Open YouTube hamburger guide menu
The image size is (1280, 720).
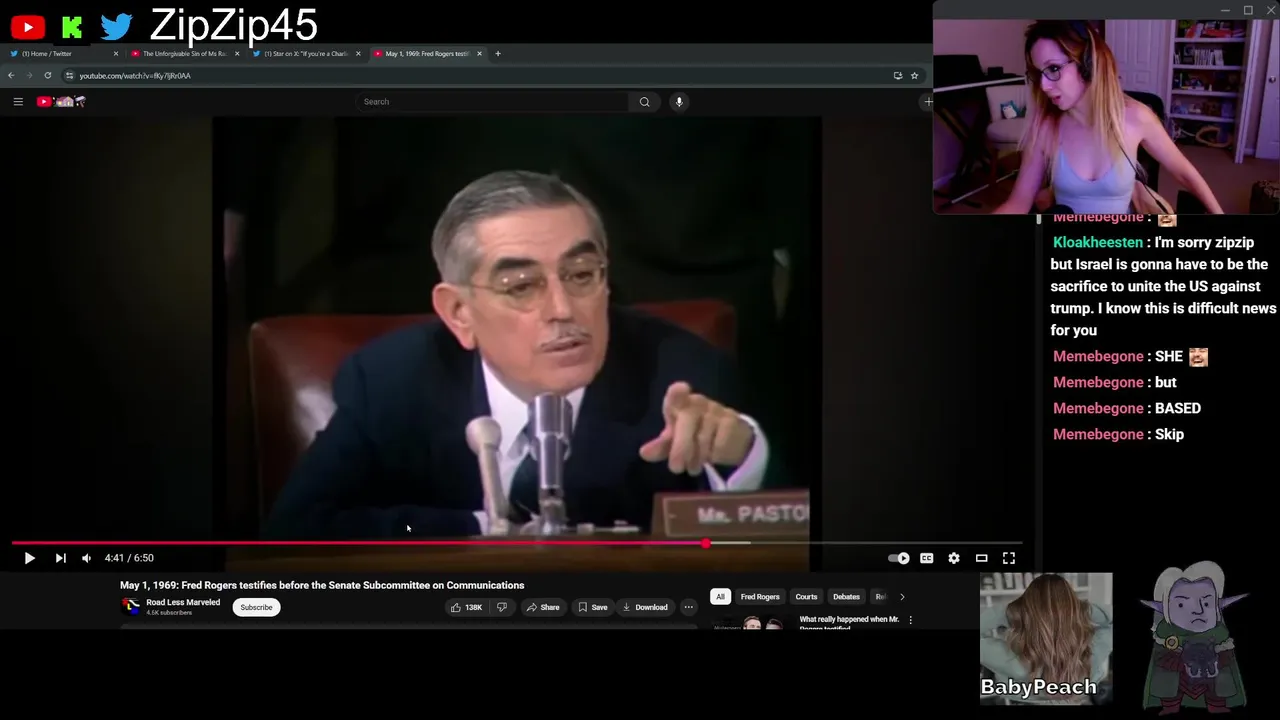18,101
